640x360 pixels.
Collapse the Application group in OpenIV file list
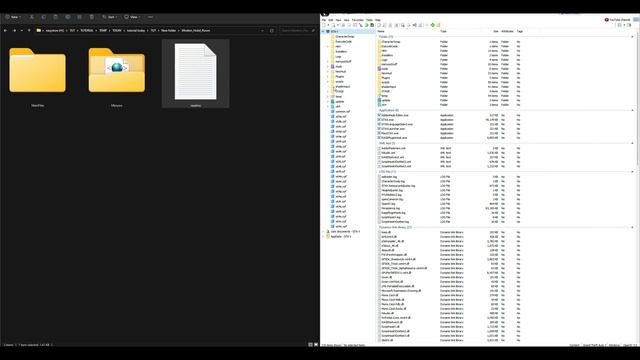click(633, 110)
